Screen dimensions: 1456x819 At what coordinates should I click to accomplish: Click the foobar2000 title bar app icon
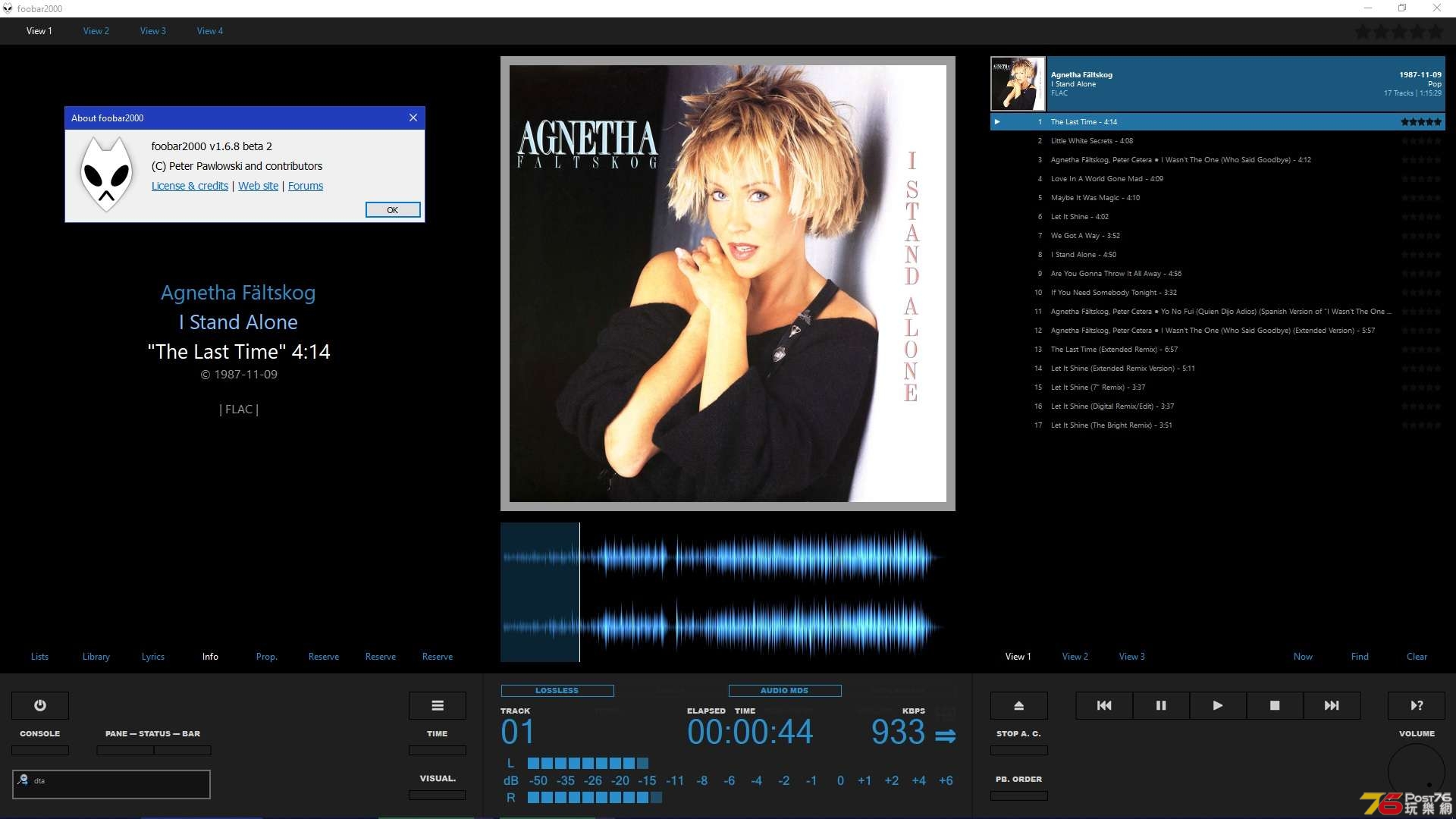click(8, 8)
